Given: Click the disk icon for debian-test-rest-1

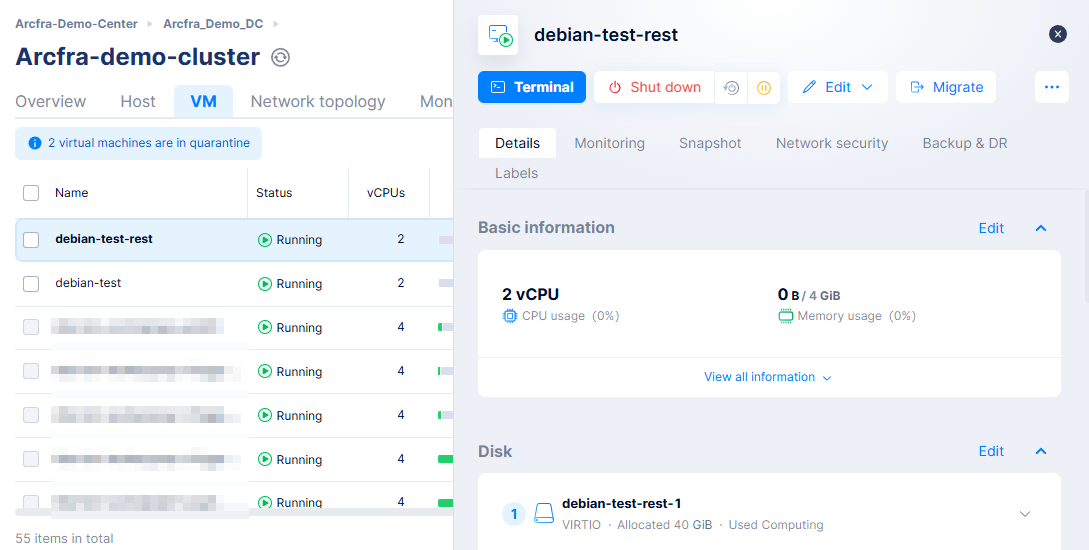Looking at the screenshot, I should click(x=544, y=514).
